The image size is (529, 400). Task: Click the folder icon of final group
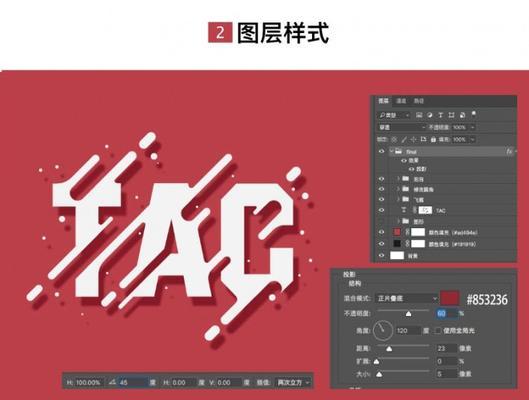click(399, 151)
